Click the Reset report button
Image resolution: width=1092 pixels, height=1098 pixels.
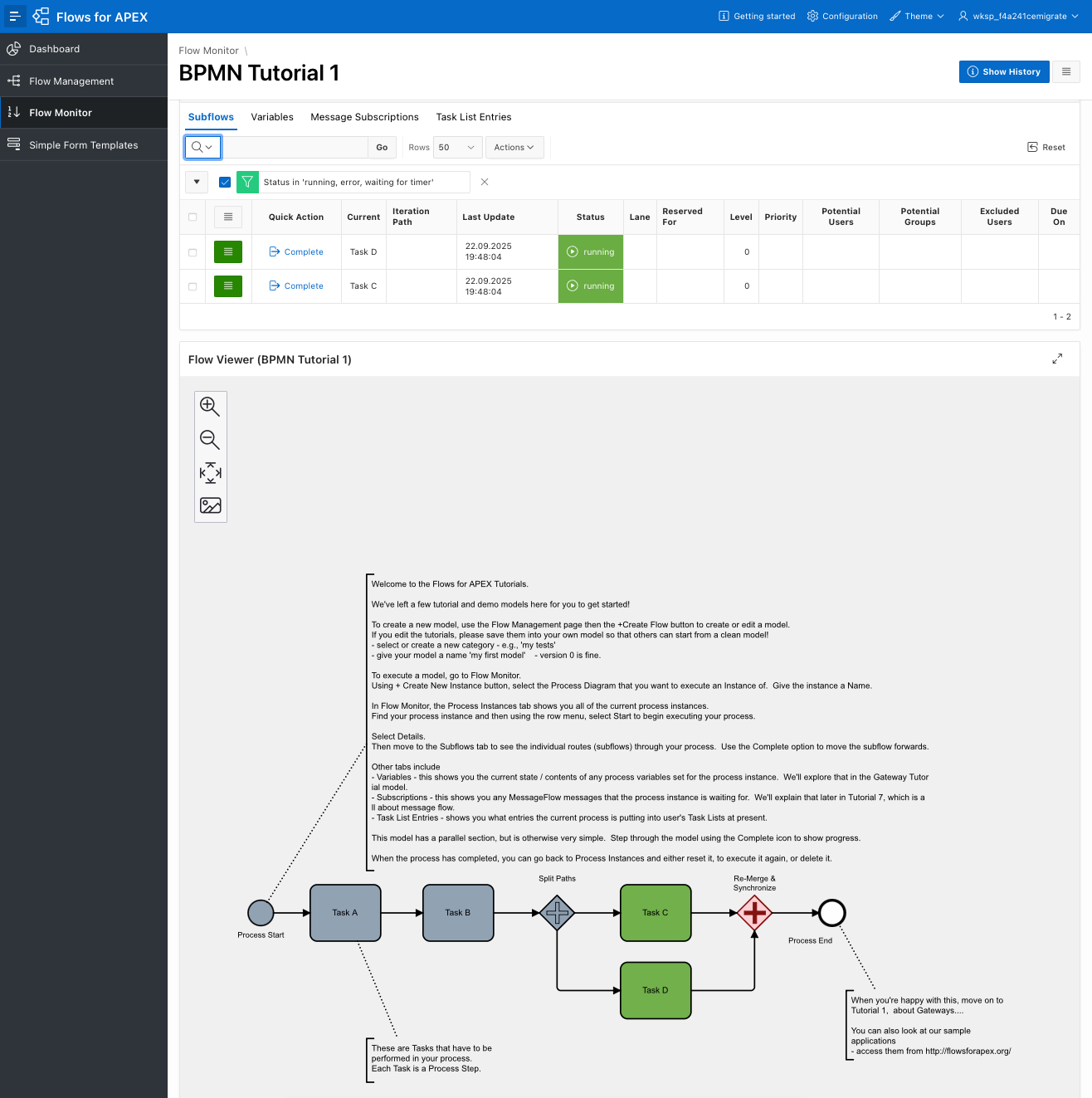click(x=1046, y=148)
